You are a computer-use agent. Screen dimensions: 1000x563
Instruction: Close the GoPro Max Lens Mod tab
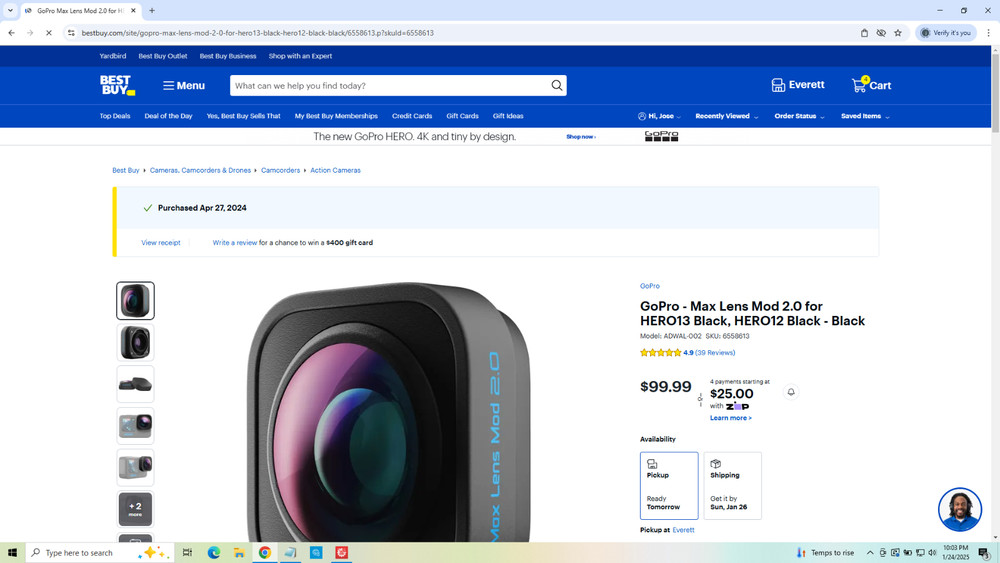click(133, 11)
